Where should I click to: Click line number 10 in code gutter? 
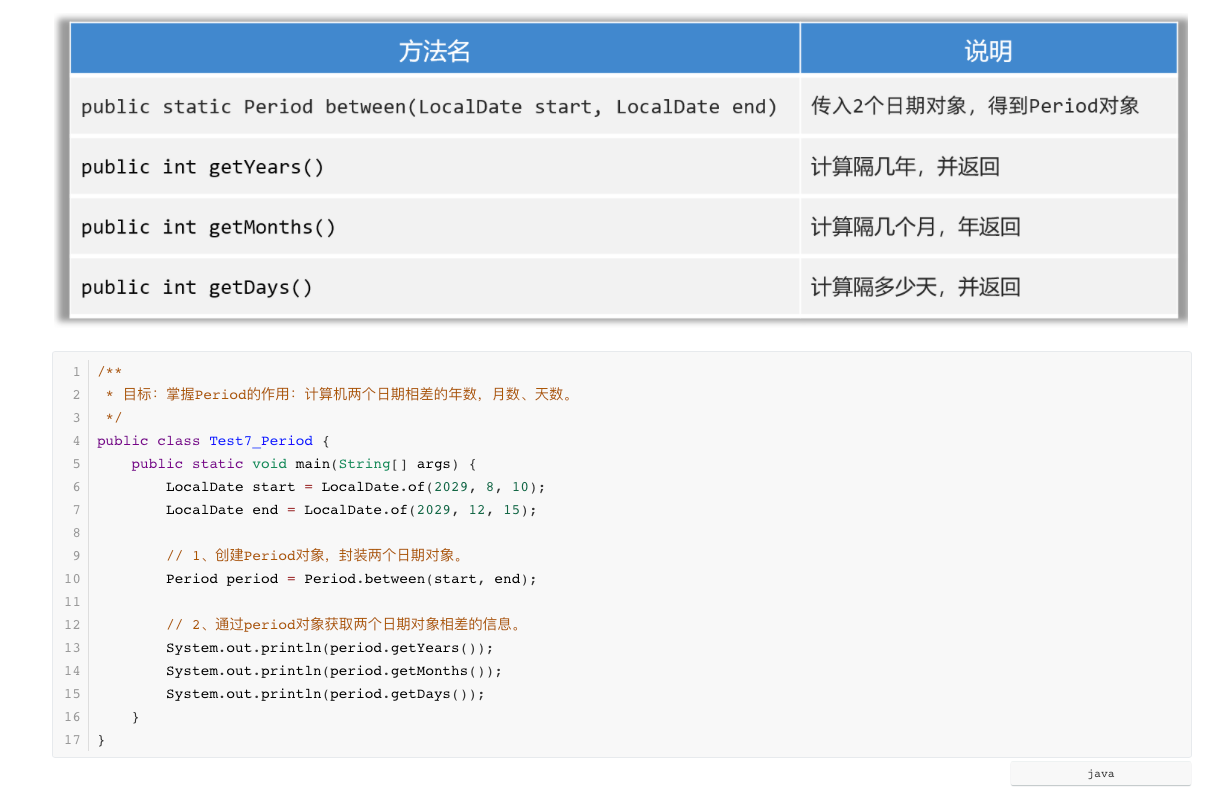coord(72,579)
